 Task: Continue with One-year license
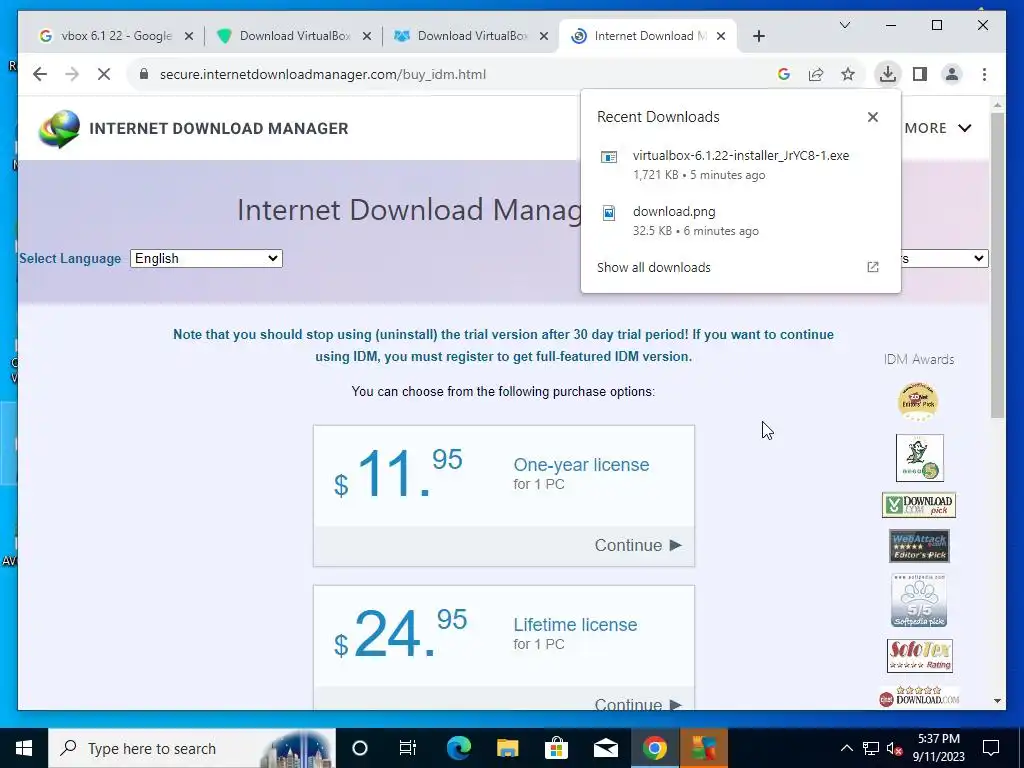pos(638,545)
